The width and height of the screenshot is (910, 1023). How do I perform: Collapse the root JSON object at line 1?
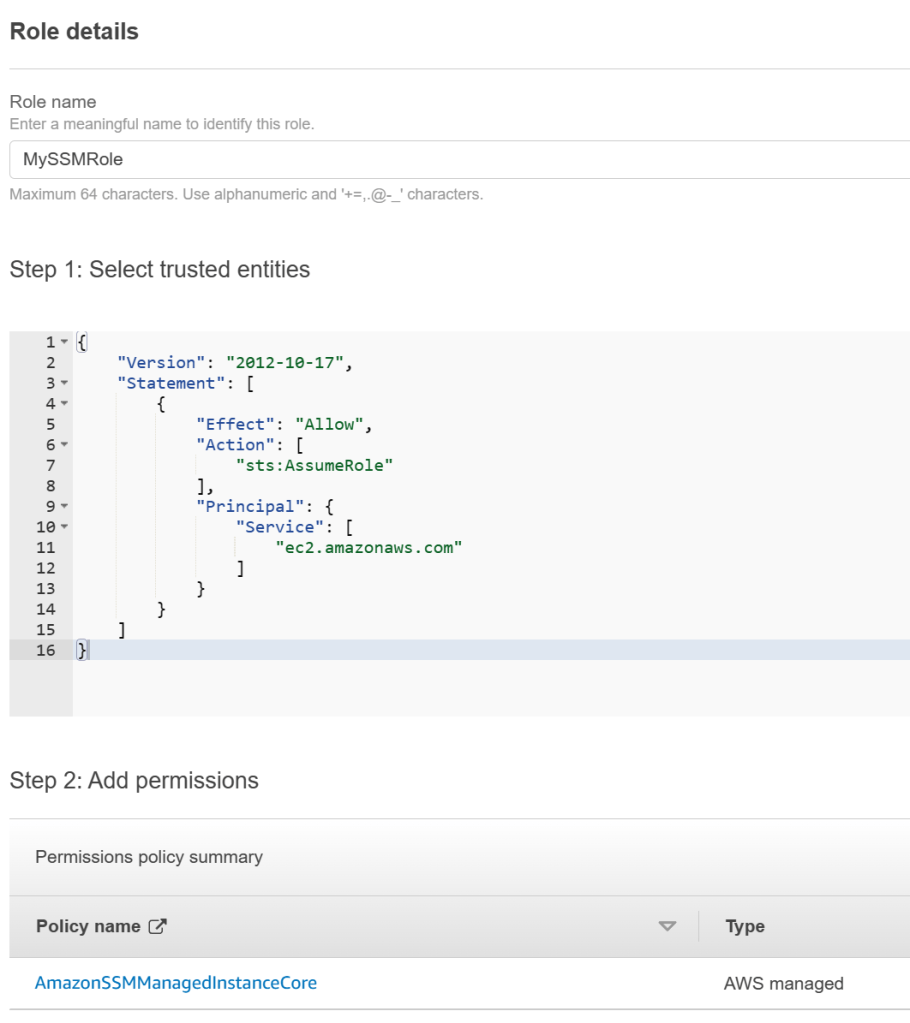pyautogui.click(x=65, y=342)
